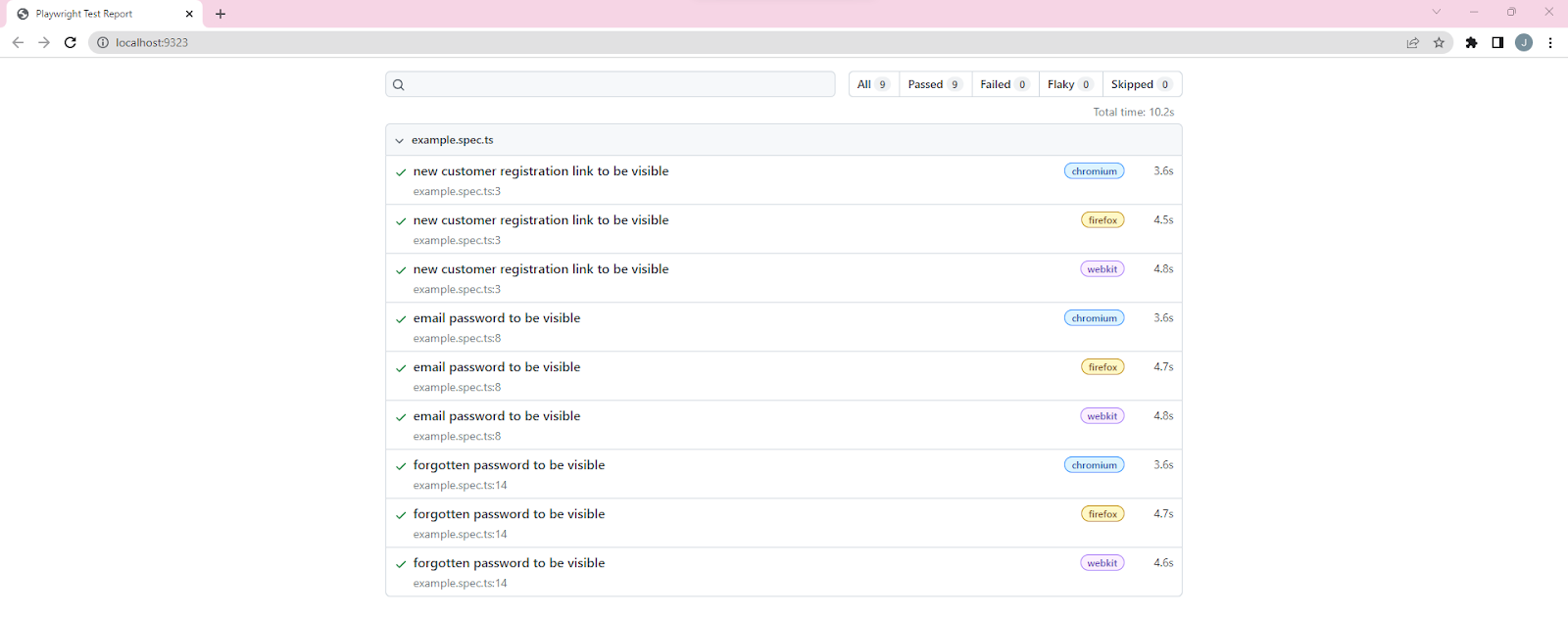
Task: Open webkit 'forgotten password to be visible' test
Action: [x=510, y=563]
